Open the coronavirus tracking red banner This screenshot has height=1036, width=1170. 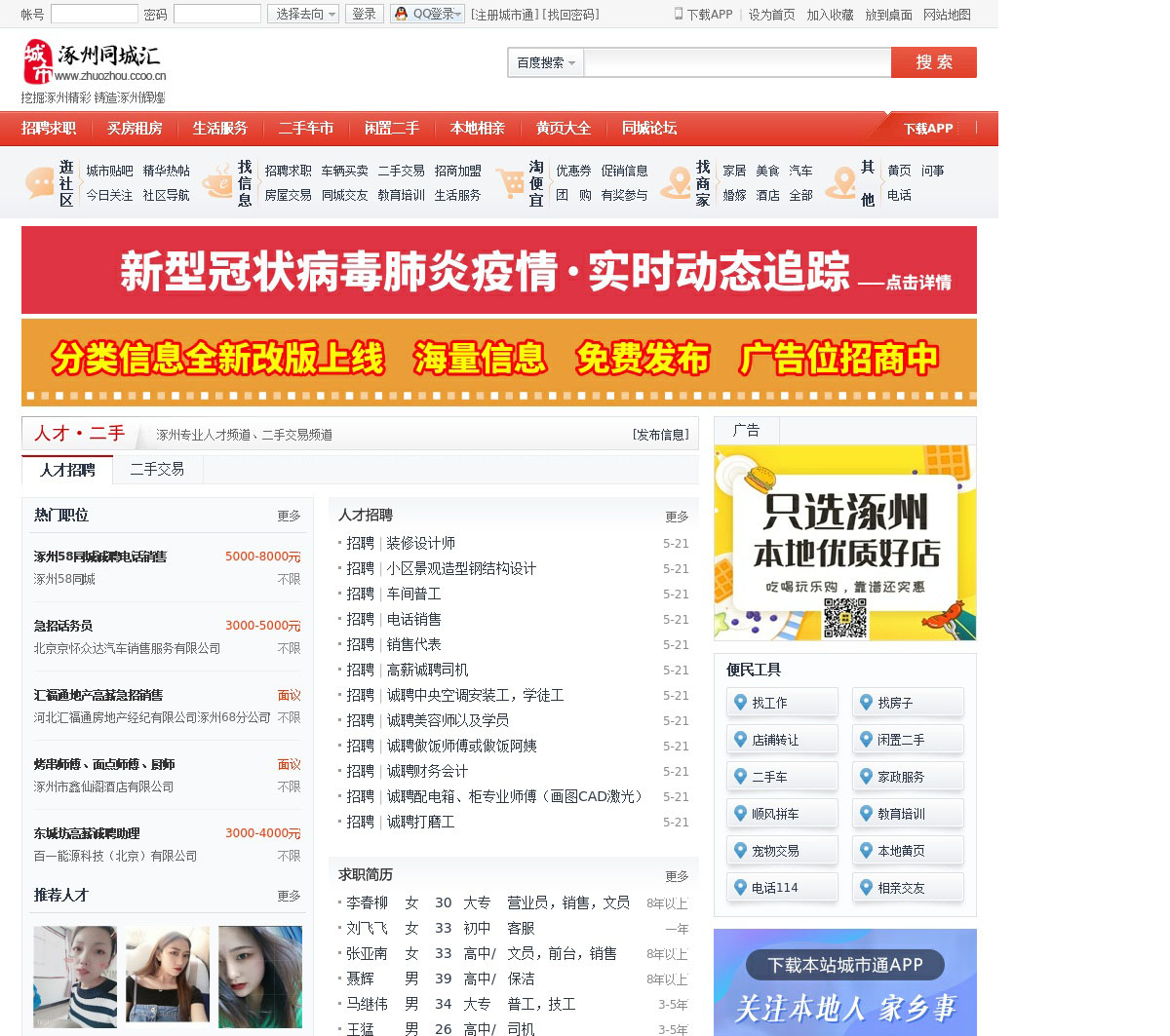coord(498,270)
